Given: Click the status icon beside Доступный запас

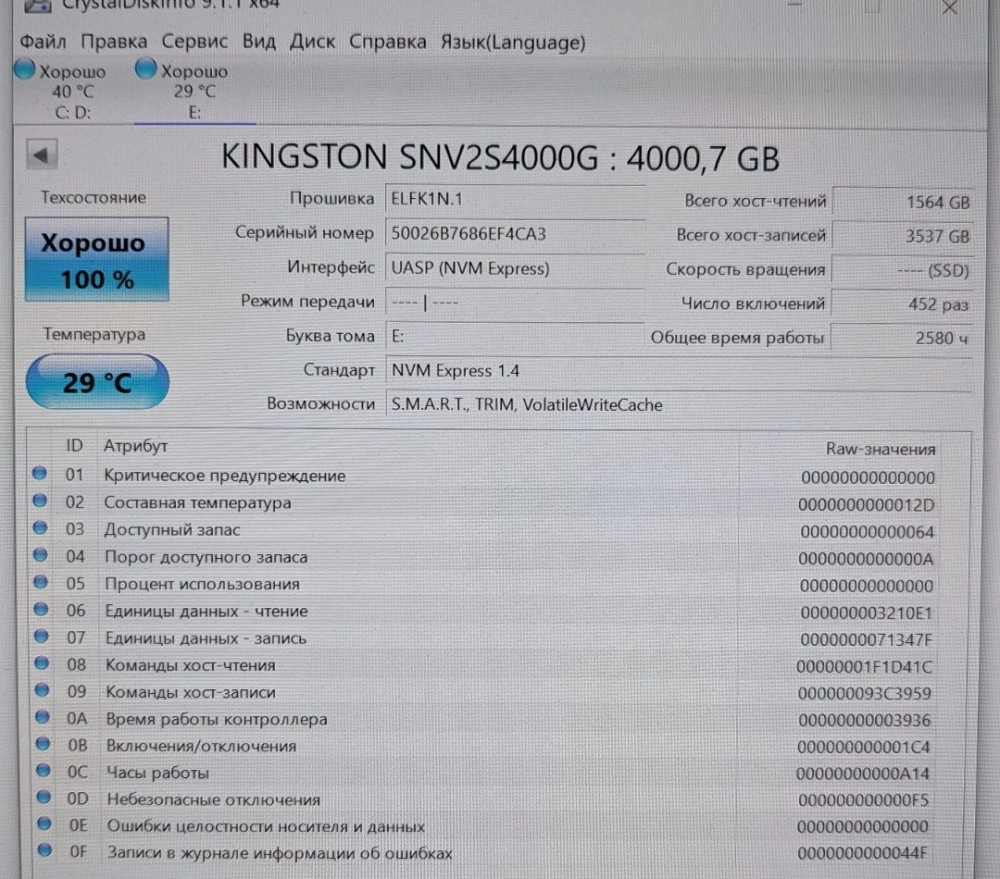Looking at the screenshot, I should [40, 529].
